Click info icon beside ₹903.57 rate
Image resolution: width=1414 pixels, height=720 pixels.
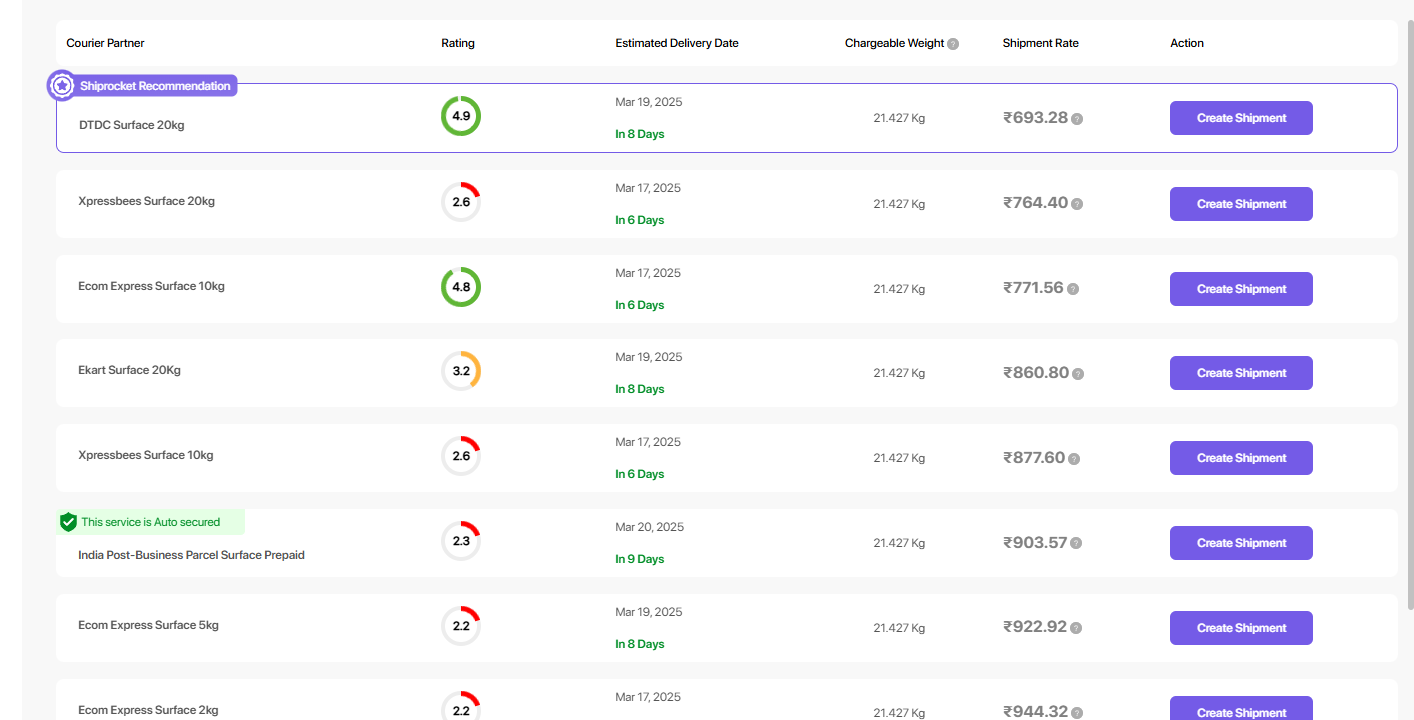[x=1077, y=544]
